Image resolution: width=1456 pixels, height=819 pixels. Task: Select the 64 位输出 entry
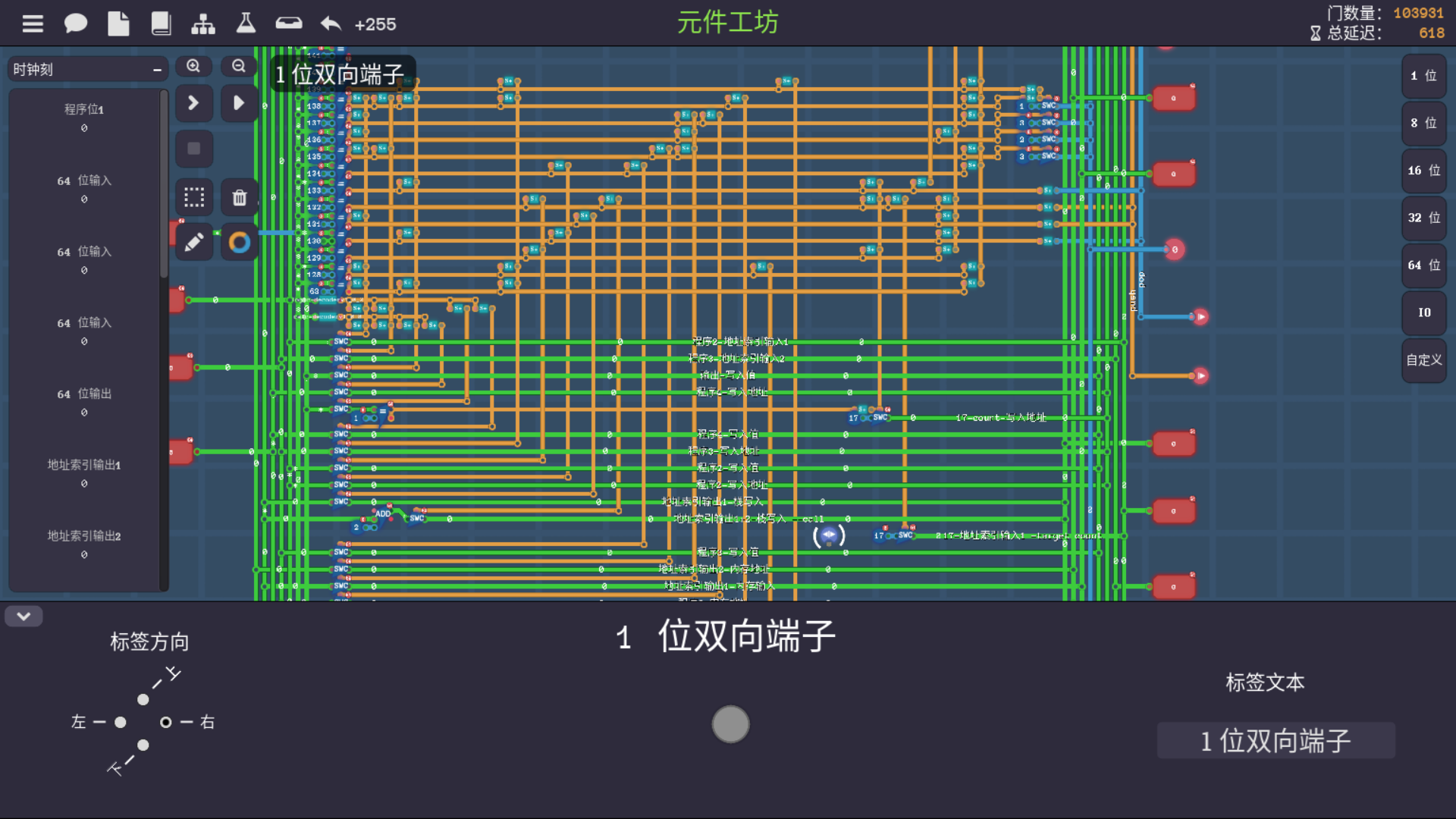(x=84, y=402)
